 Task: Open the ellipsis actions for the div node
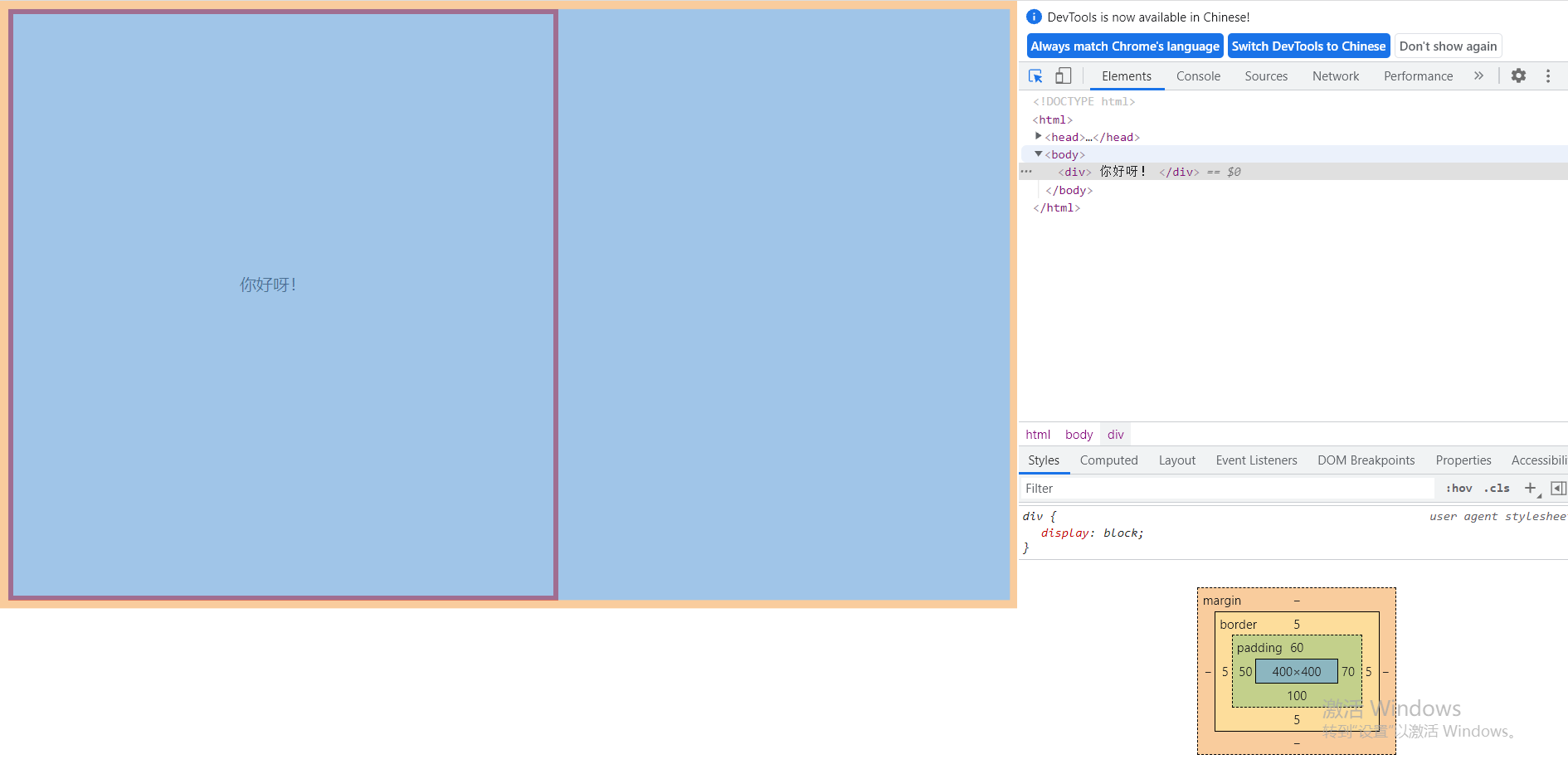pos(1026,172)
